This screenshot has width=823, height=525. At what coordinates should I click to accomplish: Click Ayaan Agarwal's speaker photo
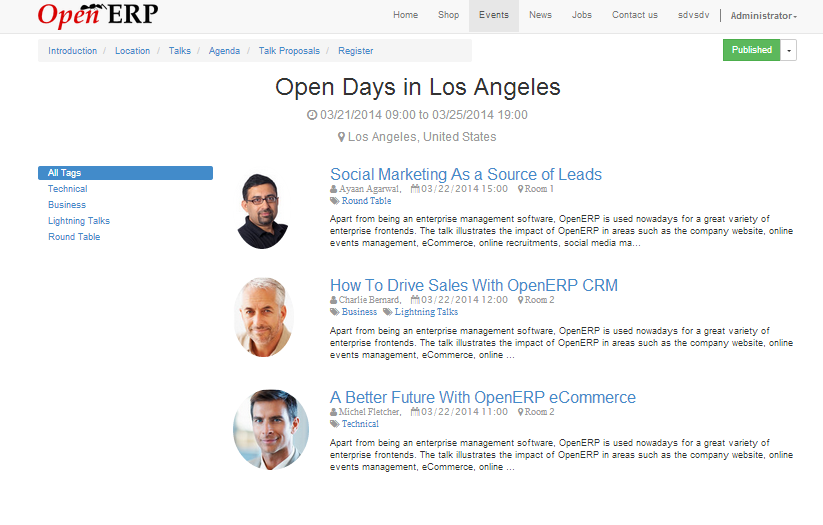point(263,211)
